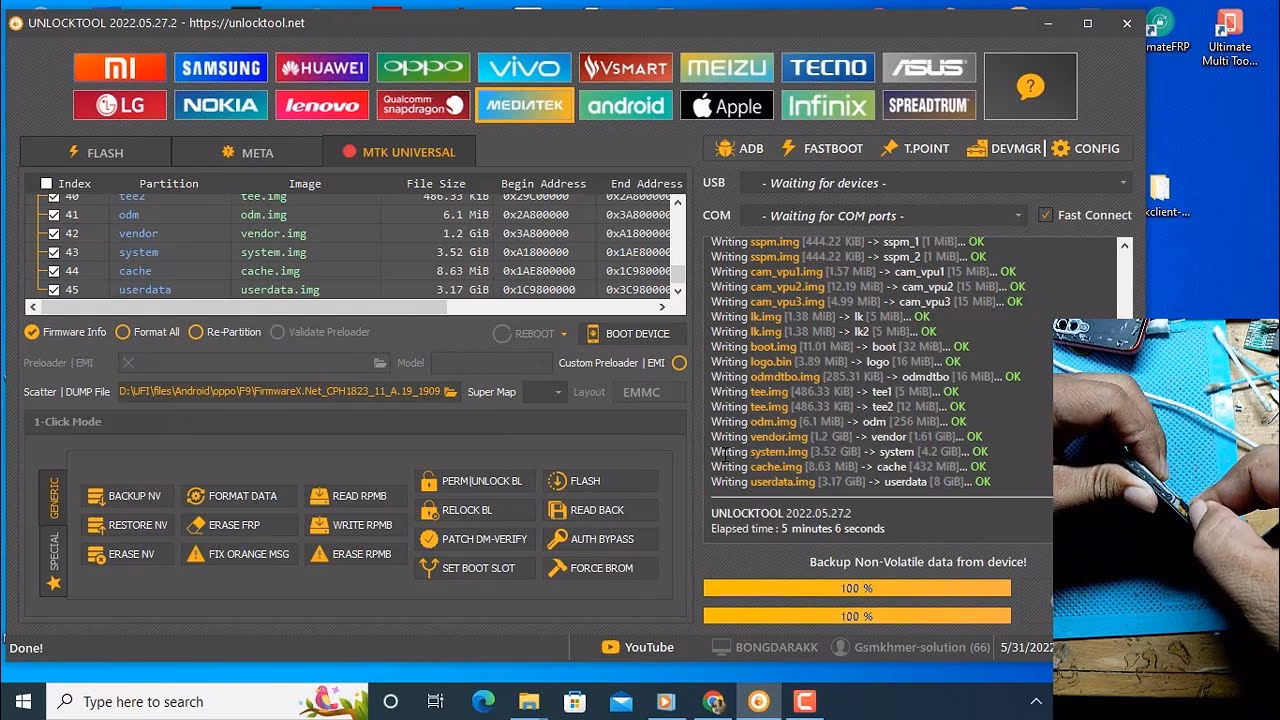Viewport: 1280px width, 720px height.
Task: Switch to the META tab
Action: [247, 152]
